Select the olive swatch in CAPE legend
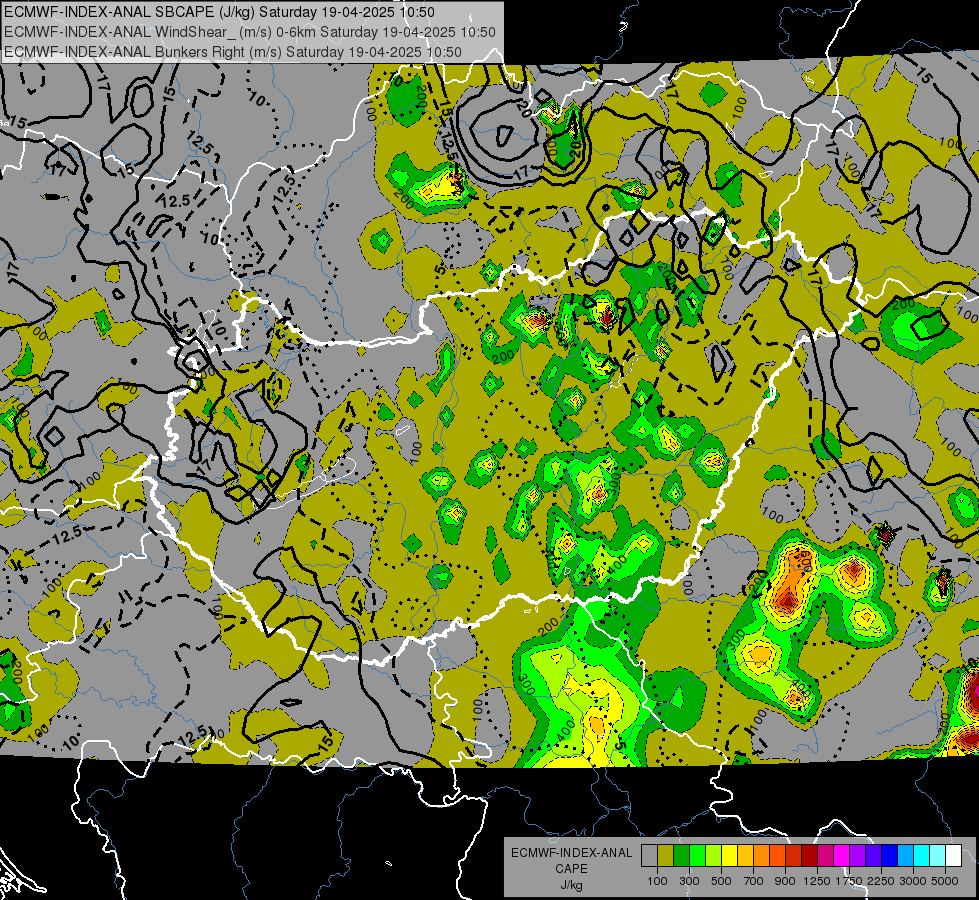Image resolution: width=979 pixels, height=900 pixels. (666, 856)
